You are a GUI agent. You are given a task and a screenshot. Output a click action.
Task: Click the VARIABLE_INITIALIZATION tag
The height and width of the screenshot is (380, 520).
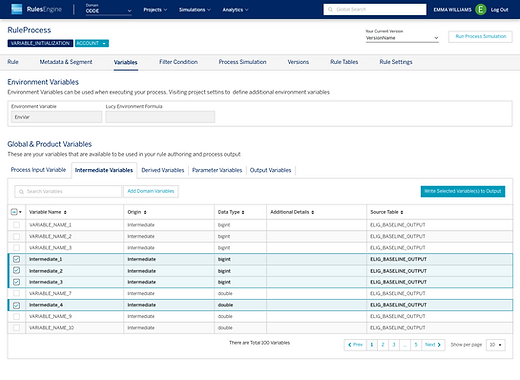(x=40, y=43)
